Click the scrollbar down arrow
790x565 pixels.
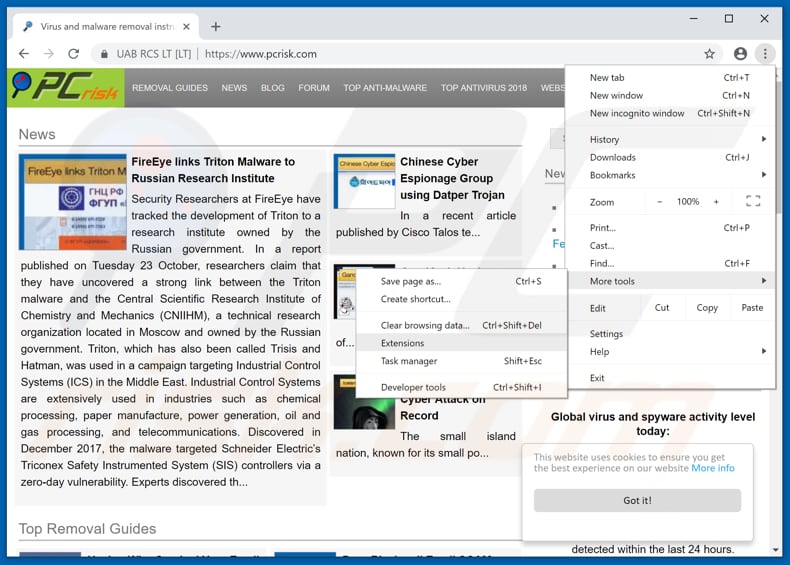(776, 549)
